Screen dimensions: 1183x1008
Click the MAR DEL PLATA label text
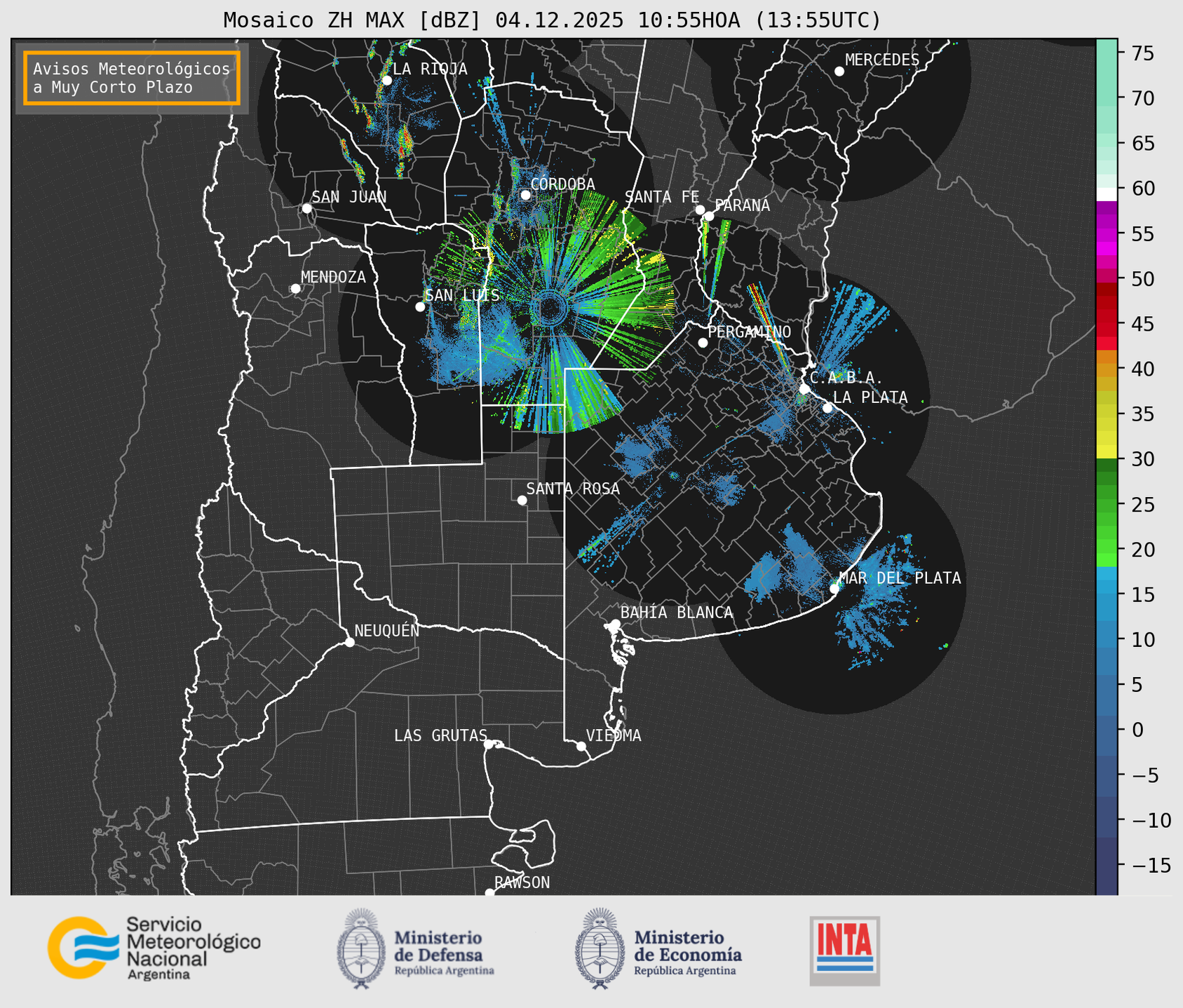(x=900, y=578)
